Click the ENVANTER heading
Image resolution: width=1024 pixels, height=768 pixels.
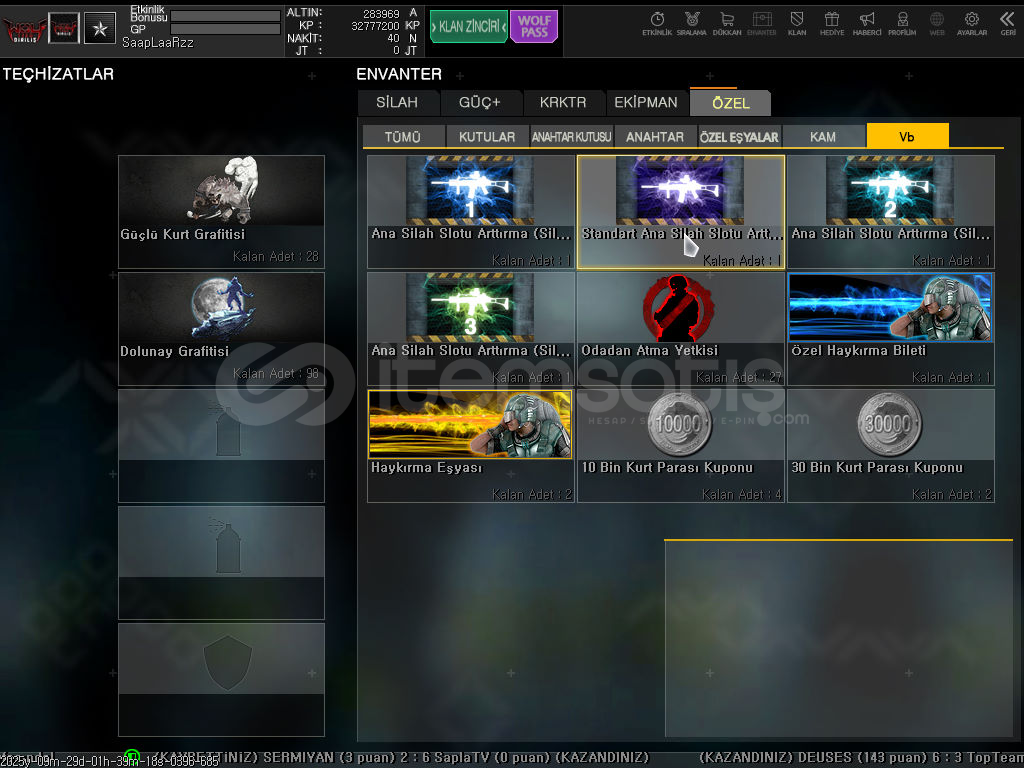(399, 74)
